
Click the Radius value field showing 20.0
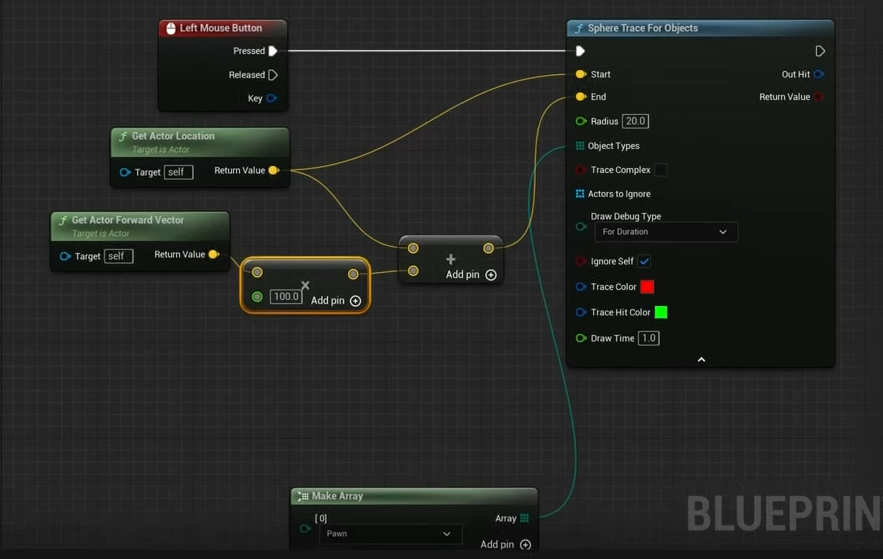click(635, 121)
